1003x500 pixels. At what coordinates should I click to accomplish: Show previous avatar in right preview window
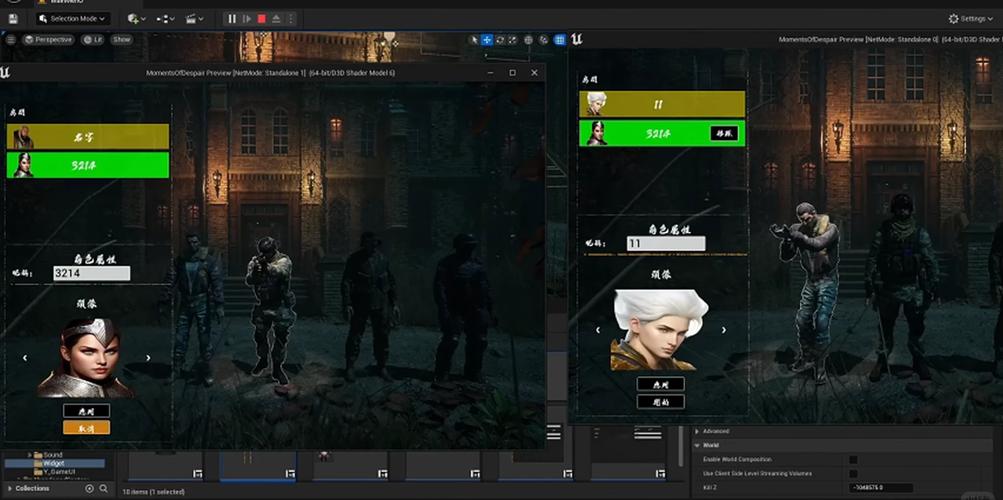coord(598,330)
